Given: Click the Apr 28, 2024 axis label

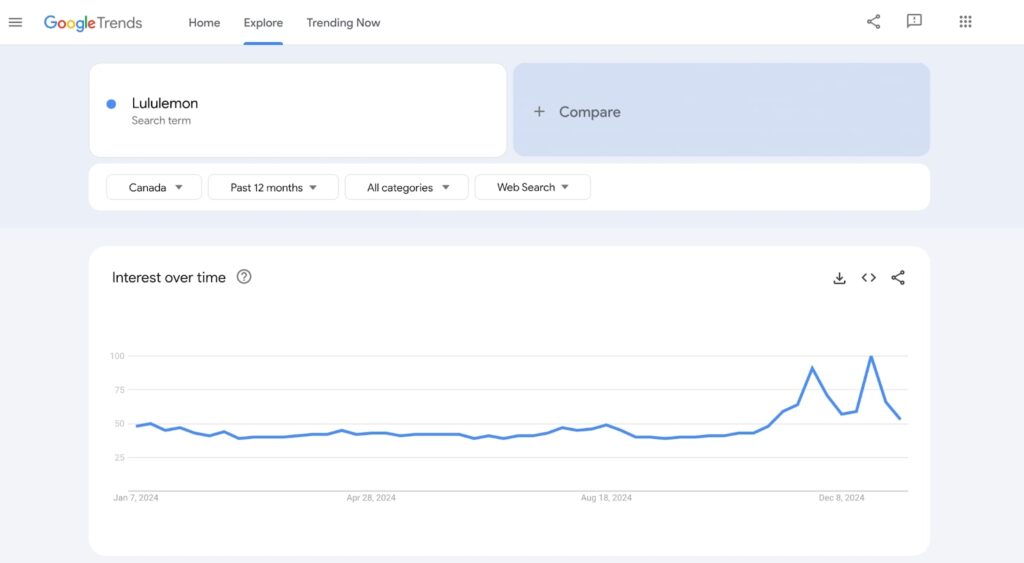Looking at the screenshot, I should (x=371, y=498).
